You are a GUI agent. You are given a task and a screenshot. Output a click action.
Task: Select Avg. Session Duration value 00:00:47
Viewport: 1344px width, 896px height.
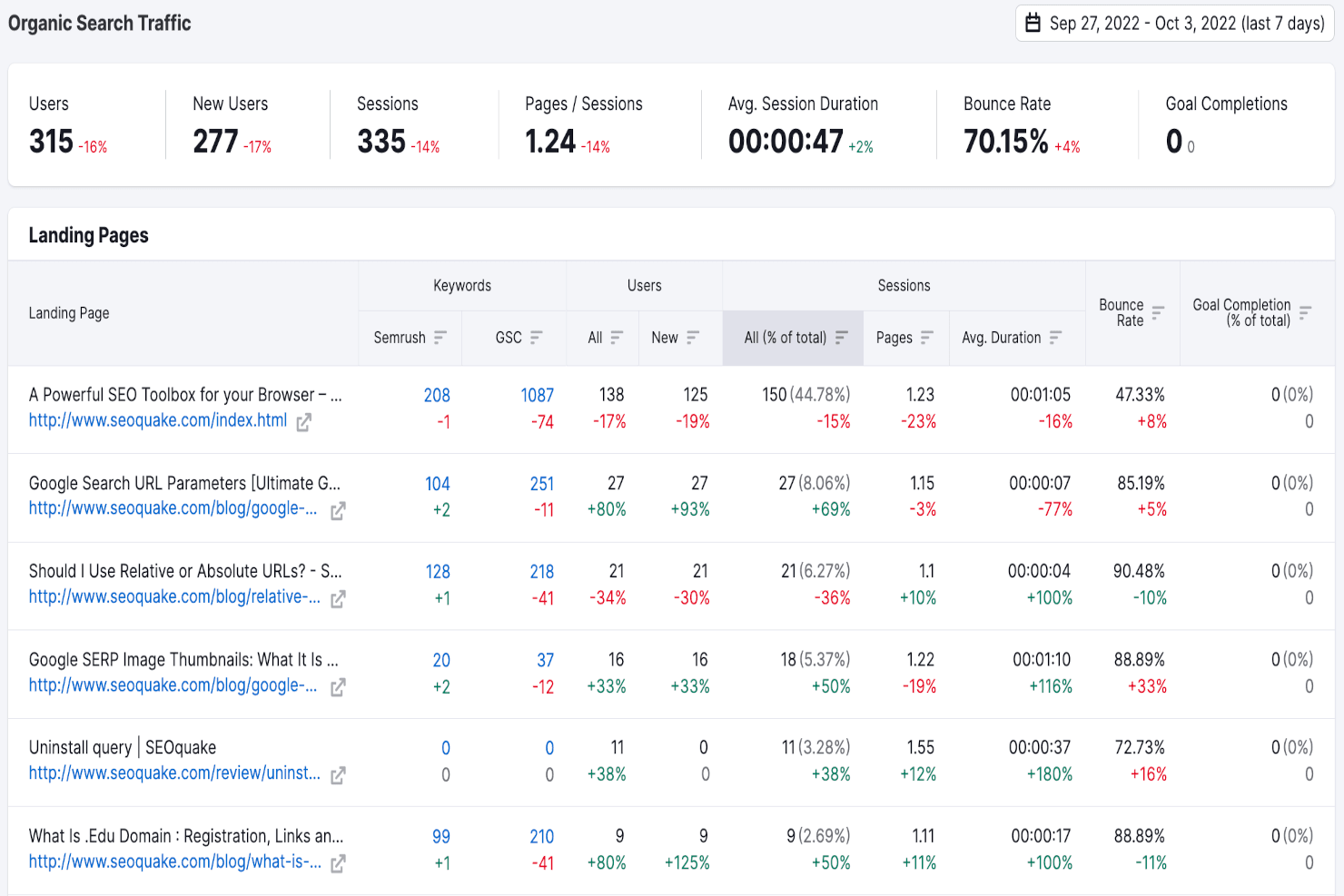point(786,142)
